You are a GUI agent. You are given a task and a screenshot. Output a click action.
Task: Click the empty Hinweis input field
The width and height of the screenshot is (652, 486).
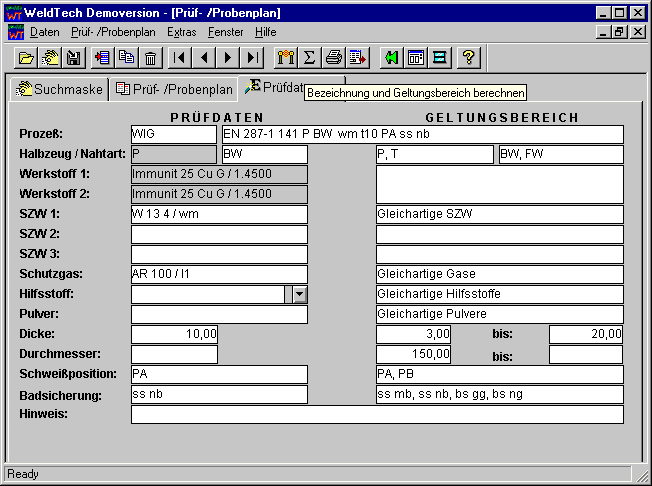[x=376, y=414]
